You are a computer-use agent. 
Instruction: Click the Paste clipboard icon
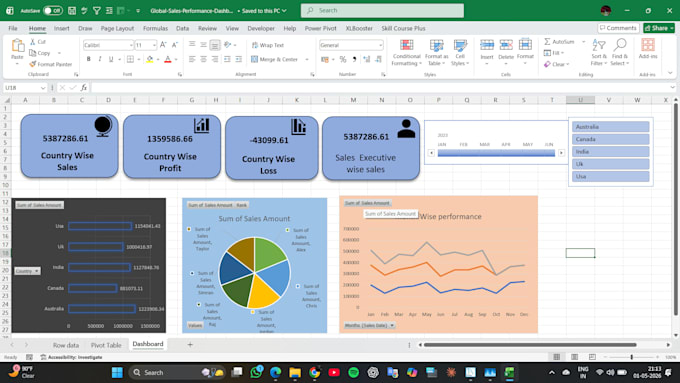[17, 46]
